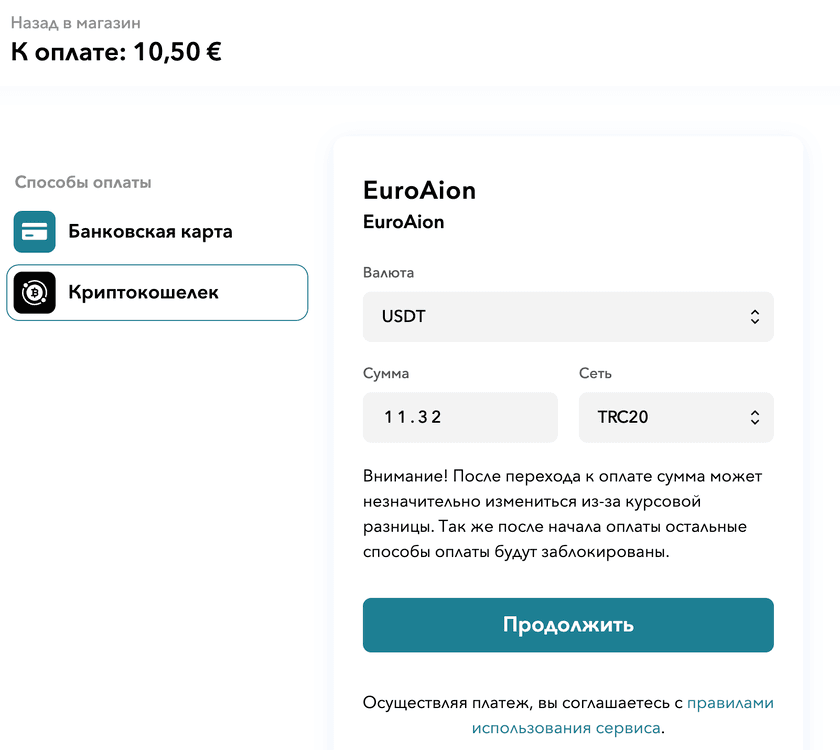Select the "Криптокошелек" payment method label
The image size is (840, 750).
[143, 293]
